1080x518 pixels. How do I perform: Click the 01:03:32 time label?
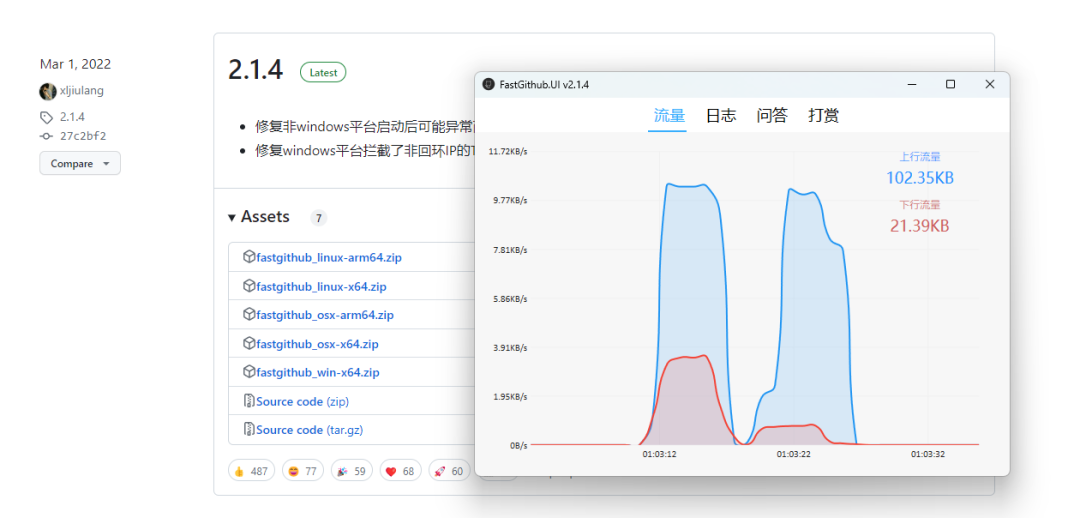tap(928, 455)
